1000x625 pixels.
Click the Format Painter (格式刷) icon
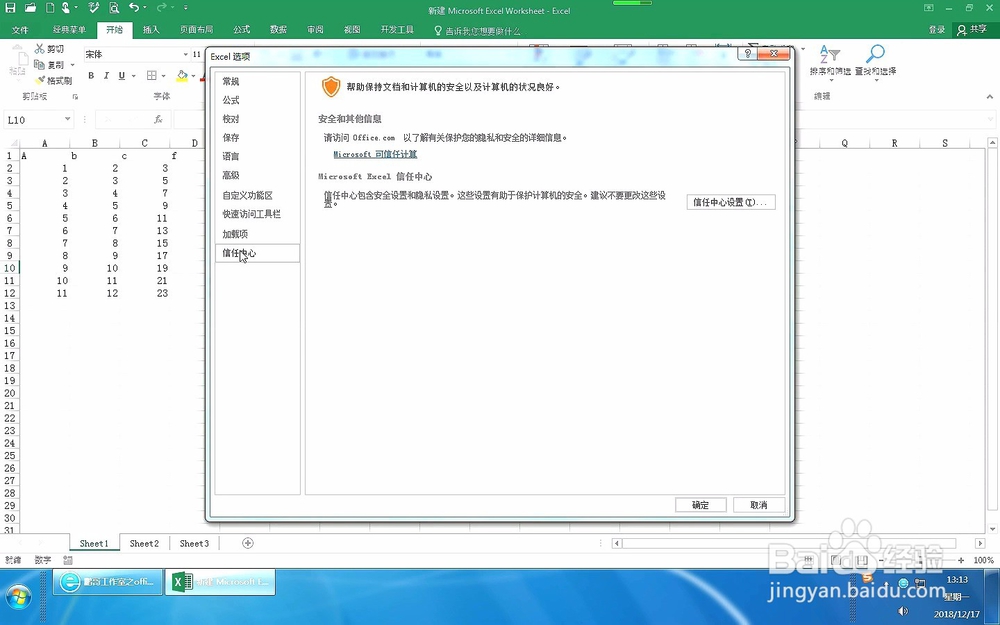tap(40, 80)
